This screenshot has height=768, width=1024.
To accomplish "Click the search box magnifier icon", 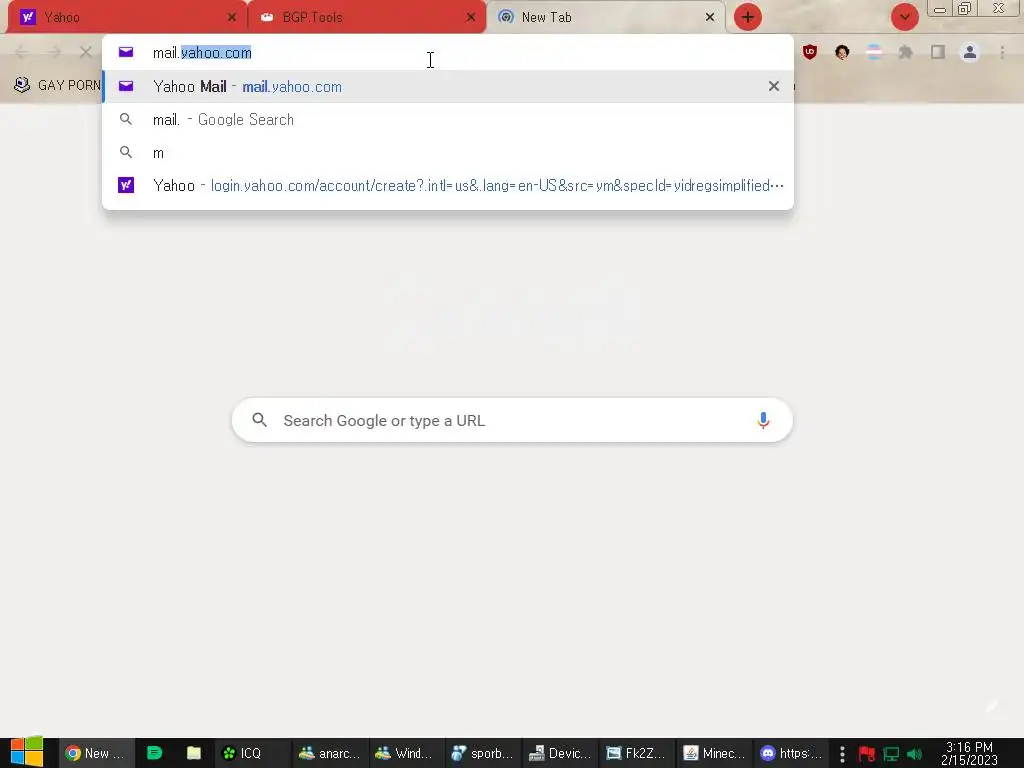I will click(259, 420).
